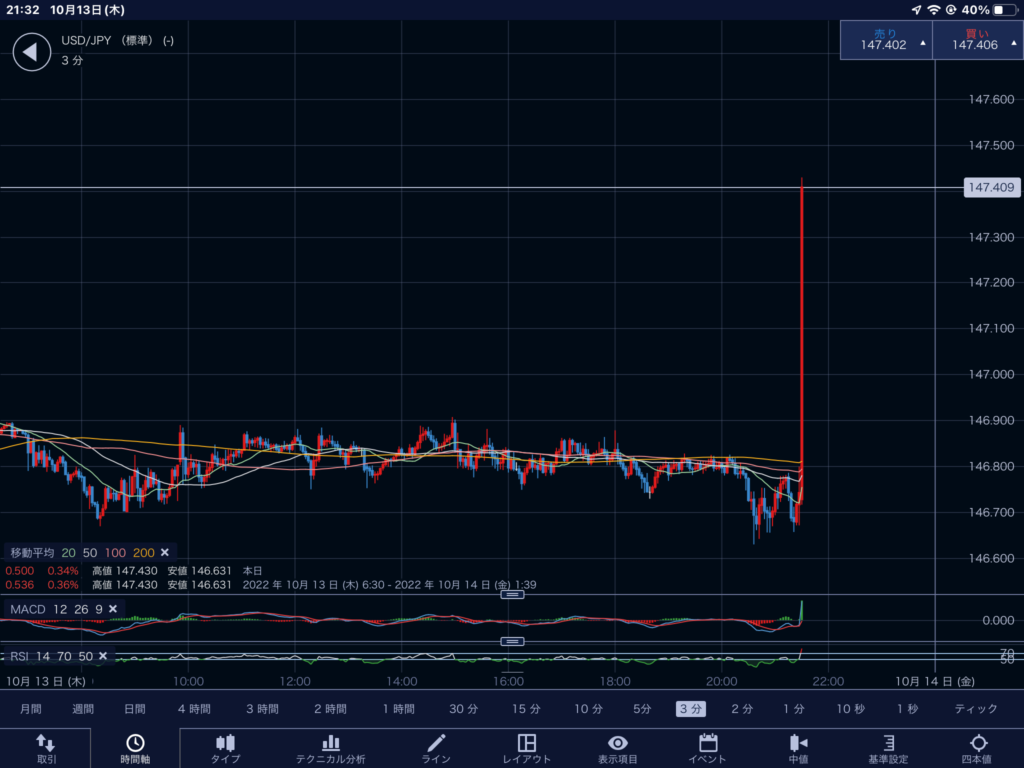Select the 時間軸 clock icon
Image resolution: width=1024 pixels, height=768 pixels.
[135, 743]
